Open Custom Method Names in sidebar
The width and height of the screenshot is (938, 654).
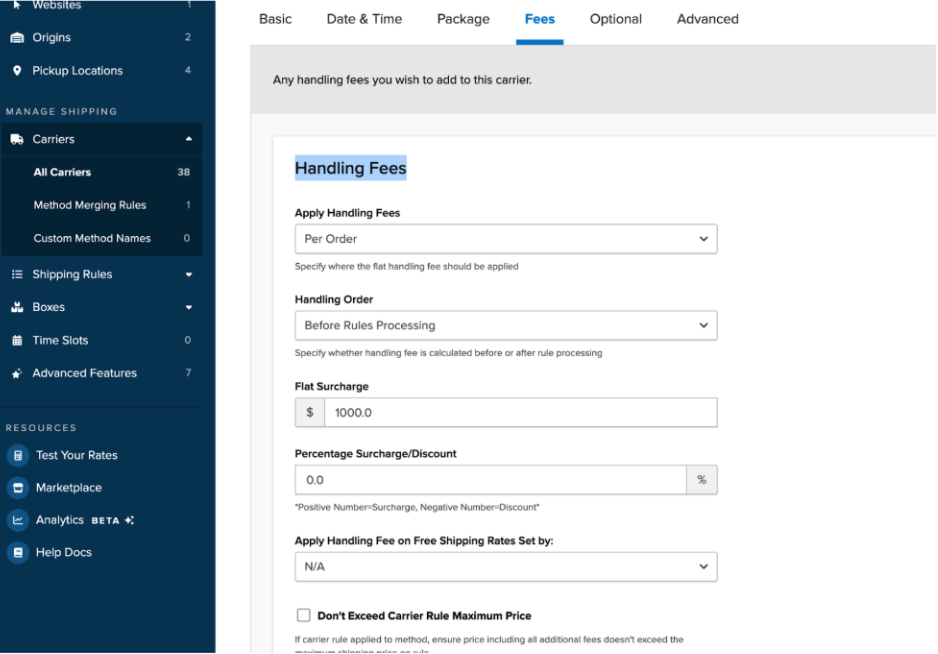point(92,239)
